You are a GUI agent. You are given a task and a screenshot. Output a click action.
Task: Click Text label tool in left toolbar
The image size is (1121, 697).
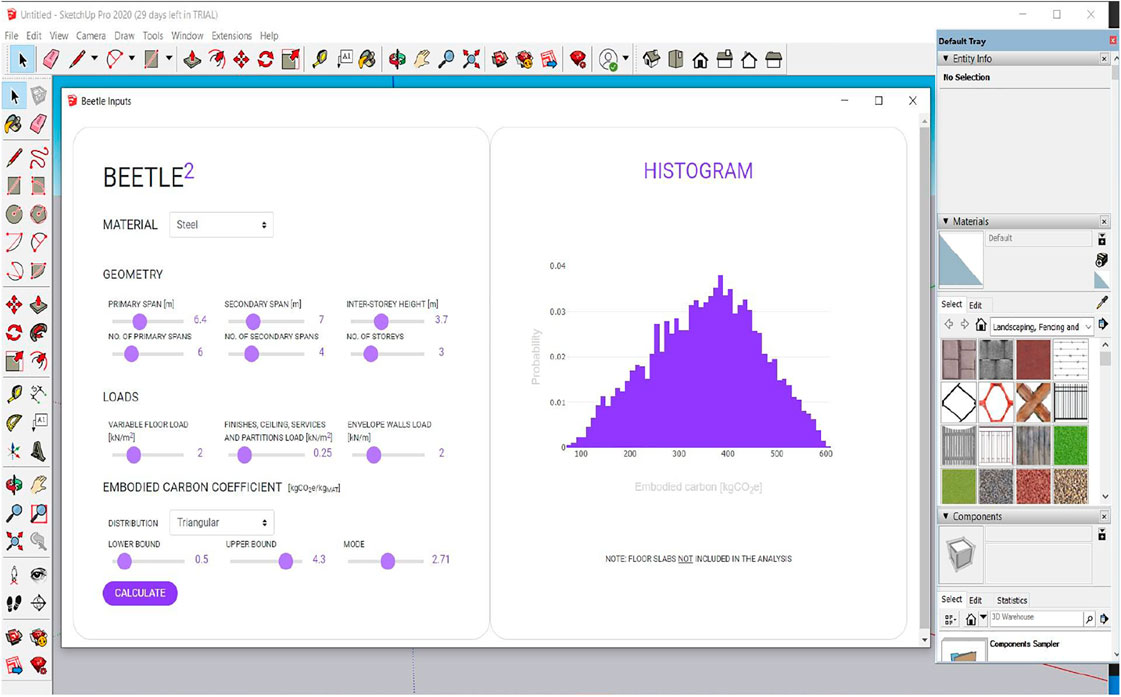39,422
